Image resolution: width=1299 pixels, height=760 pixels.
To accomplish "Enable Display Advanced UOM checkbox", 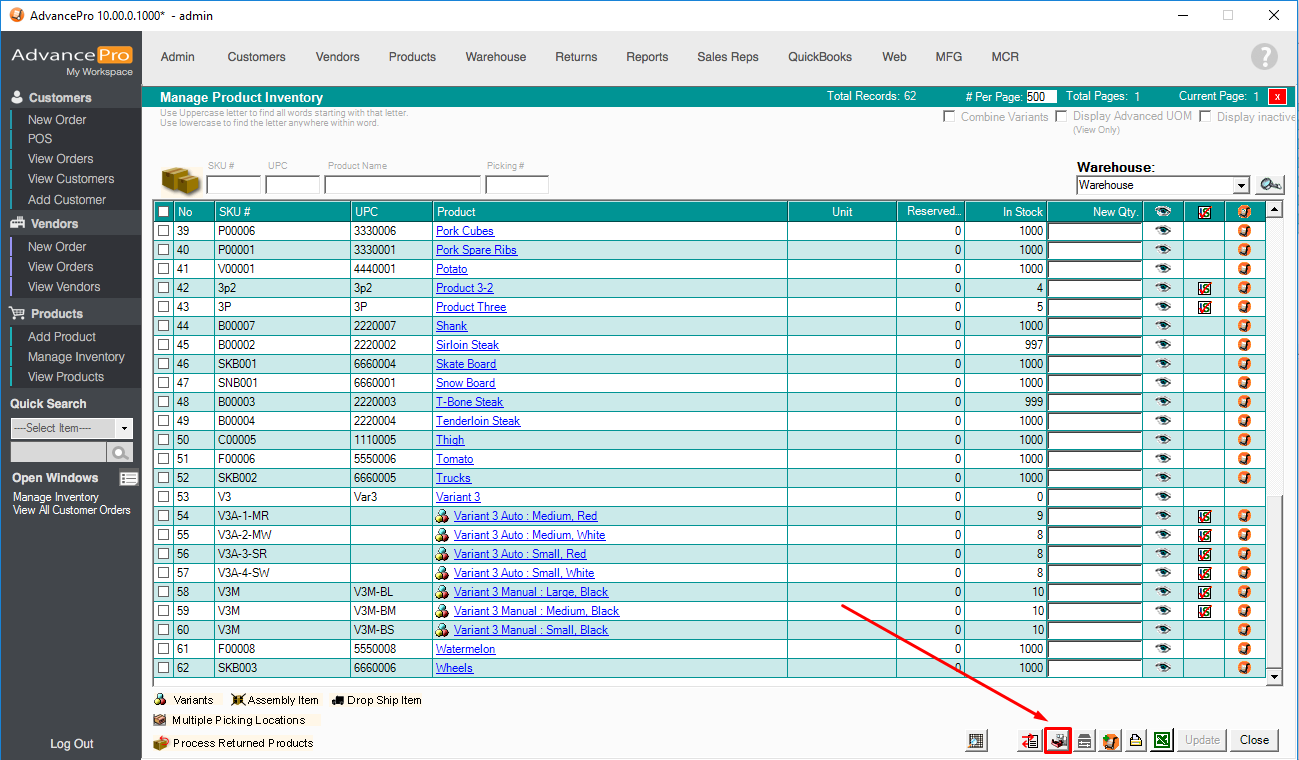I will pyautogui.click(x=1061, y=117).
